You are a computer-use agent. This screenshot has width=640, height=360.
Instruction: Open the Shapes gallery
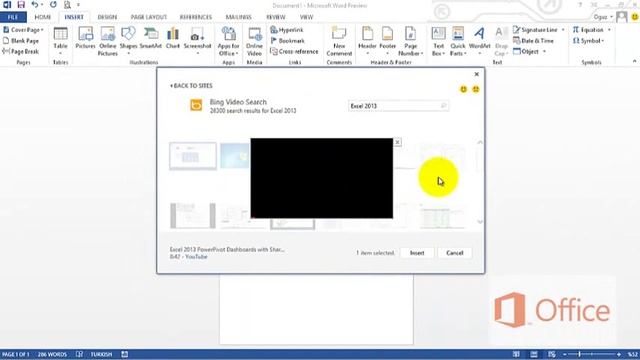click(128, 41)
